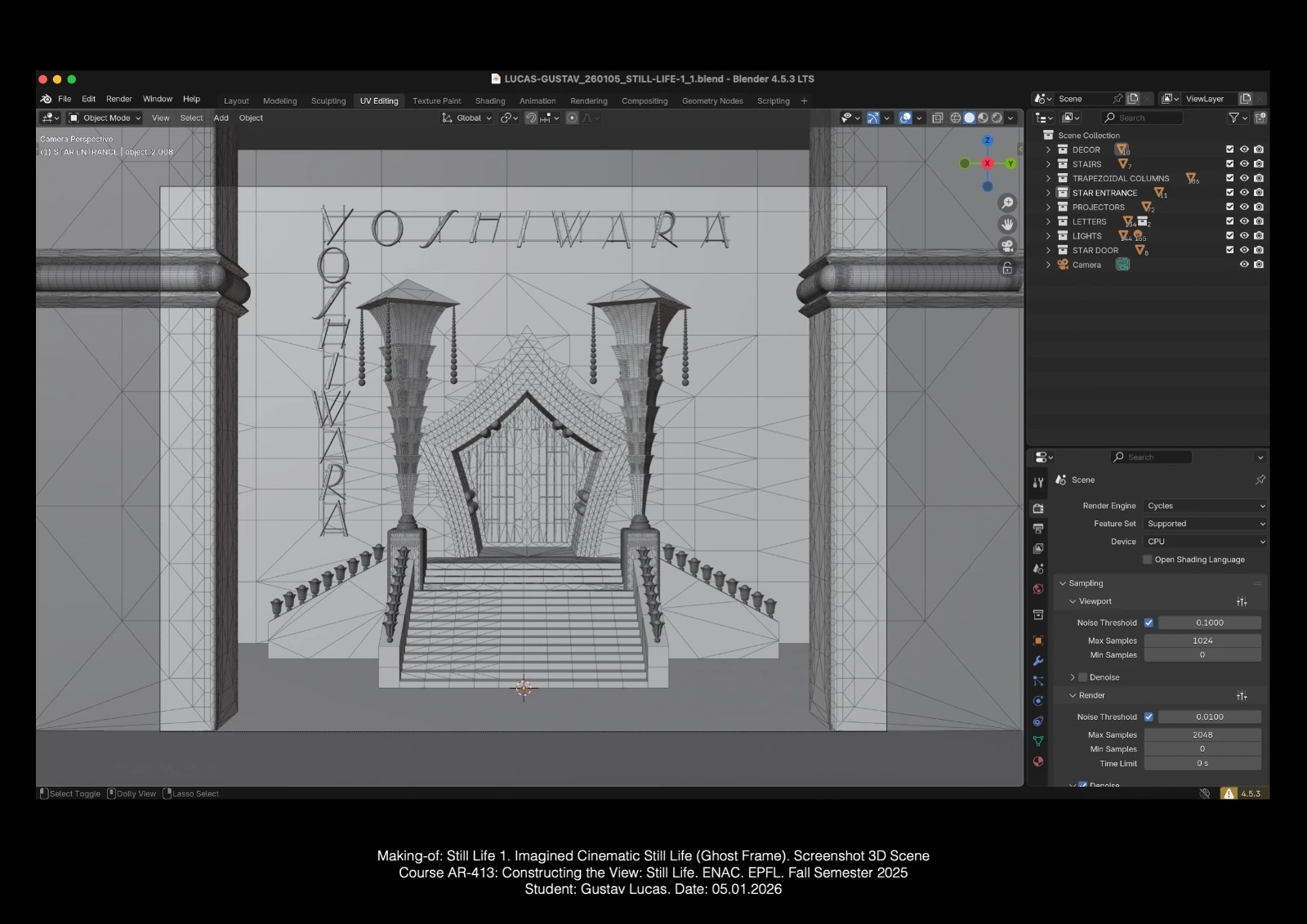The image size is (1307, 924).
Task: Click the Viewport Max Samples field
Action: click(x=1202, y=641)
